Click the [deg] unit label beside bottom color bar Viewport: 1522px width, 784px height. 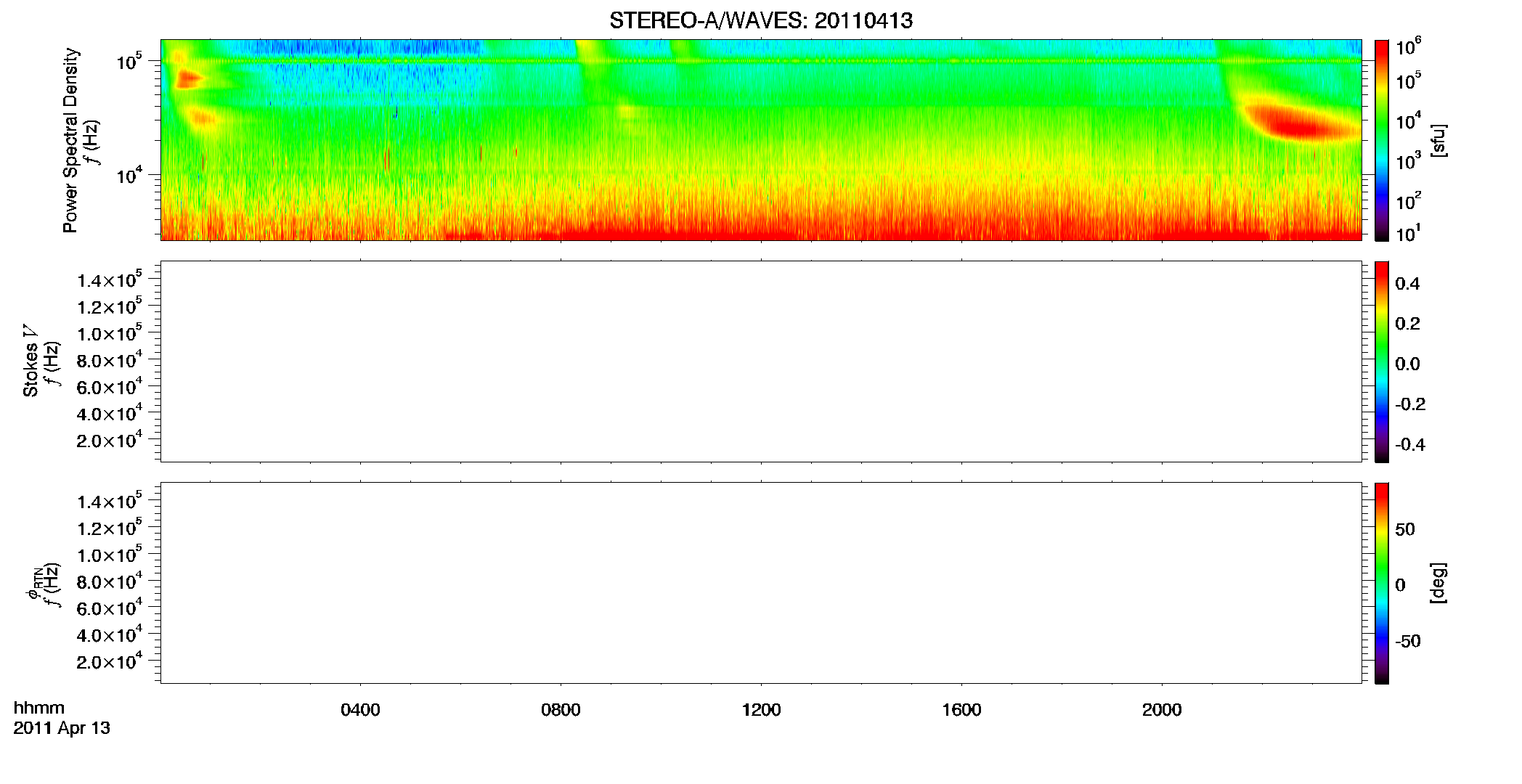click(x=1438, y=583)
